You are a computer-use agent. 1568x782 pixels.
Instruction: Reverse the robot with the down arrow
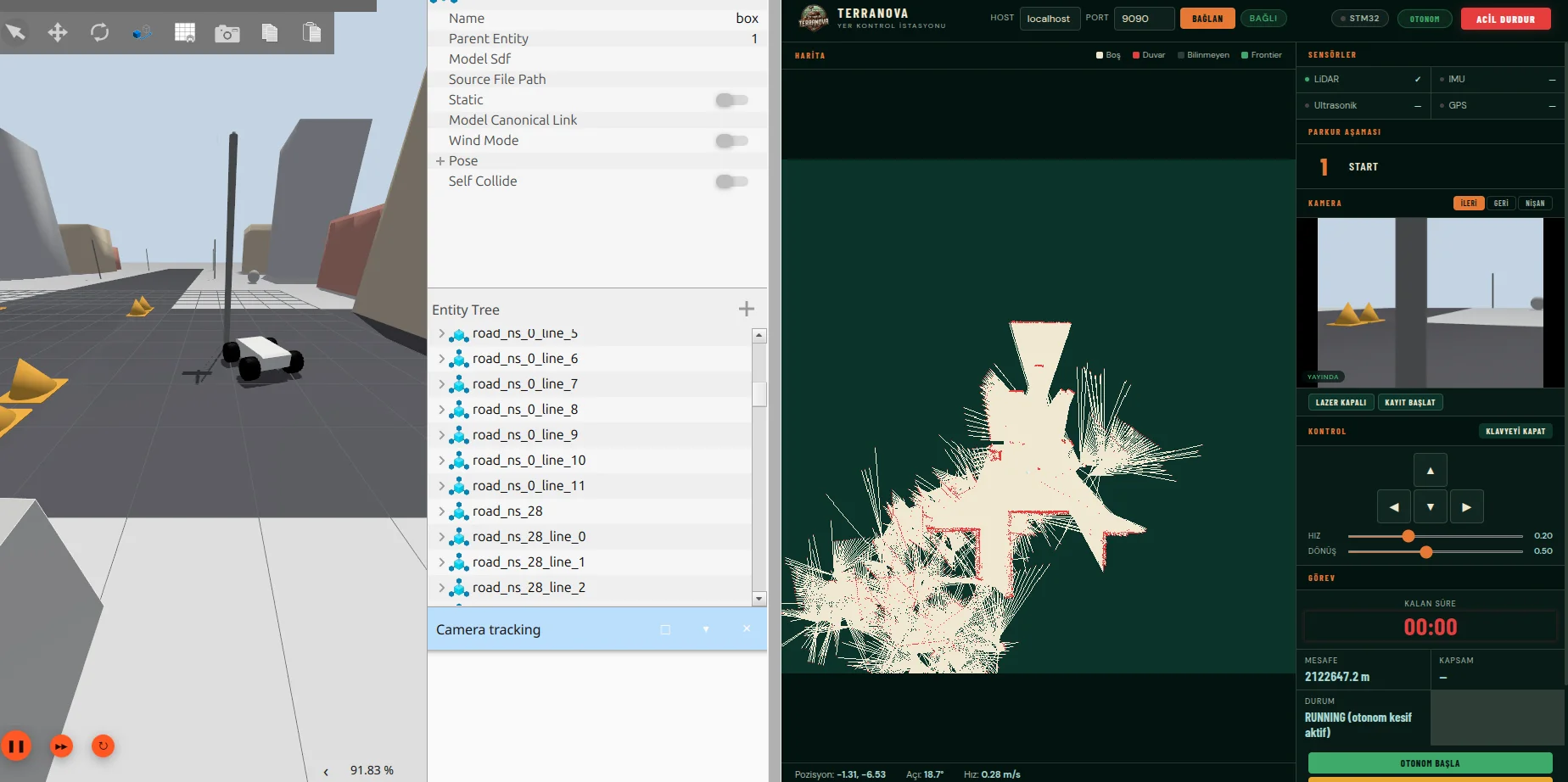point(1431,507)
